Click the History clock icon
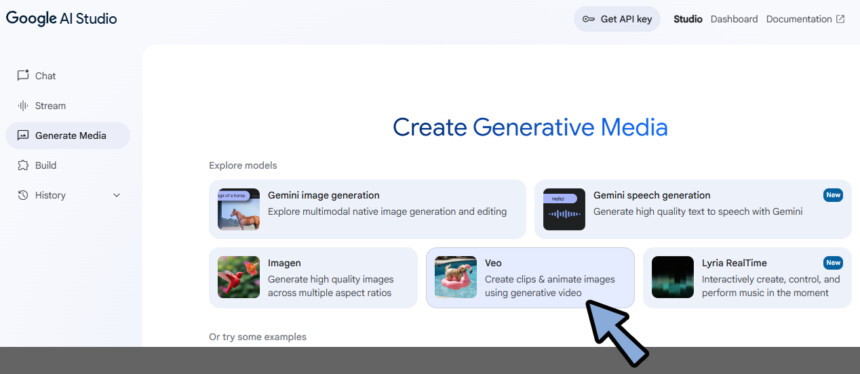This screenshot has width=860, height=374. 22,195
